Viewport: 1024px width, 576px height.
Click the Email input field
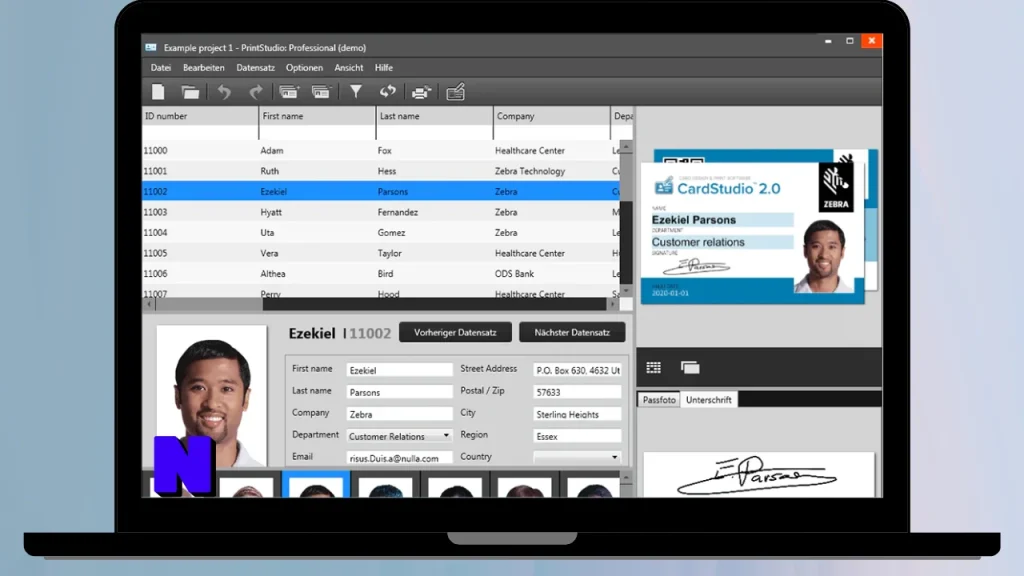pyautogui.click(x=399, y=458)
